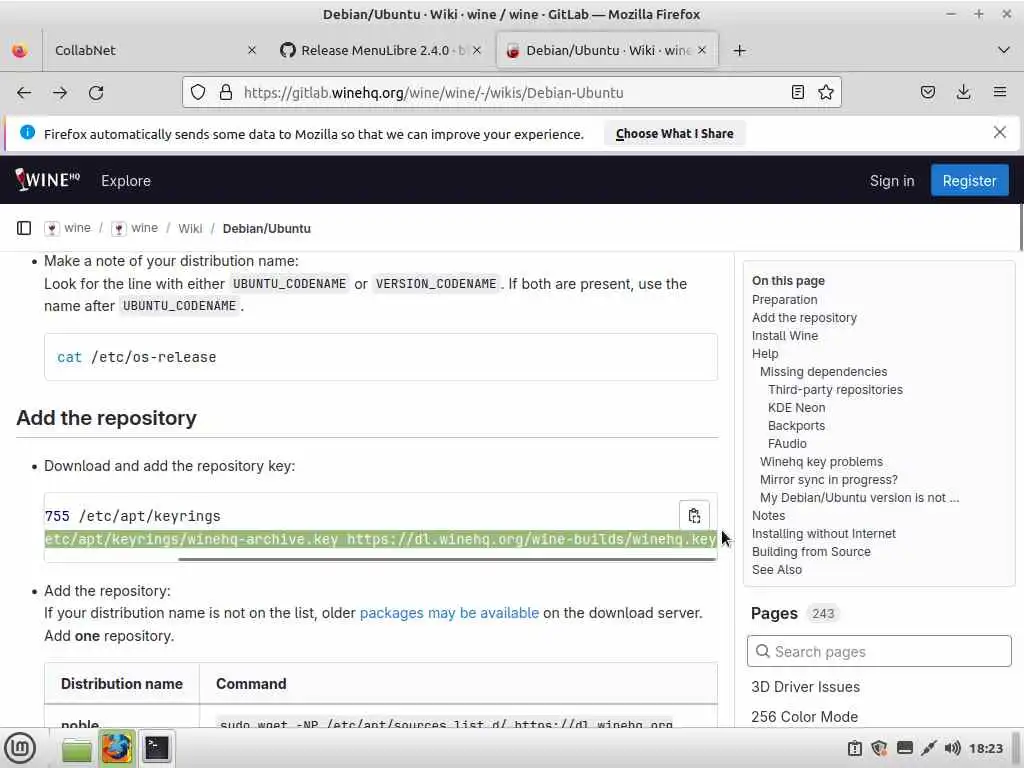Jump to Installing without Internet section
This screenshot has width=1024, height=768.
(824, 534)
